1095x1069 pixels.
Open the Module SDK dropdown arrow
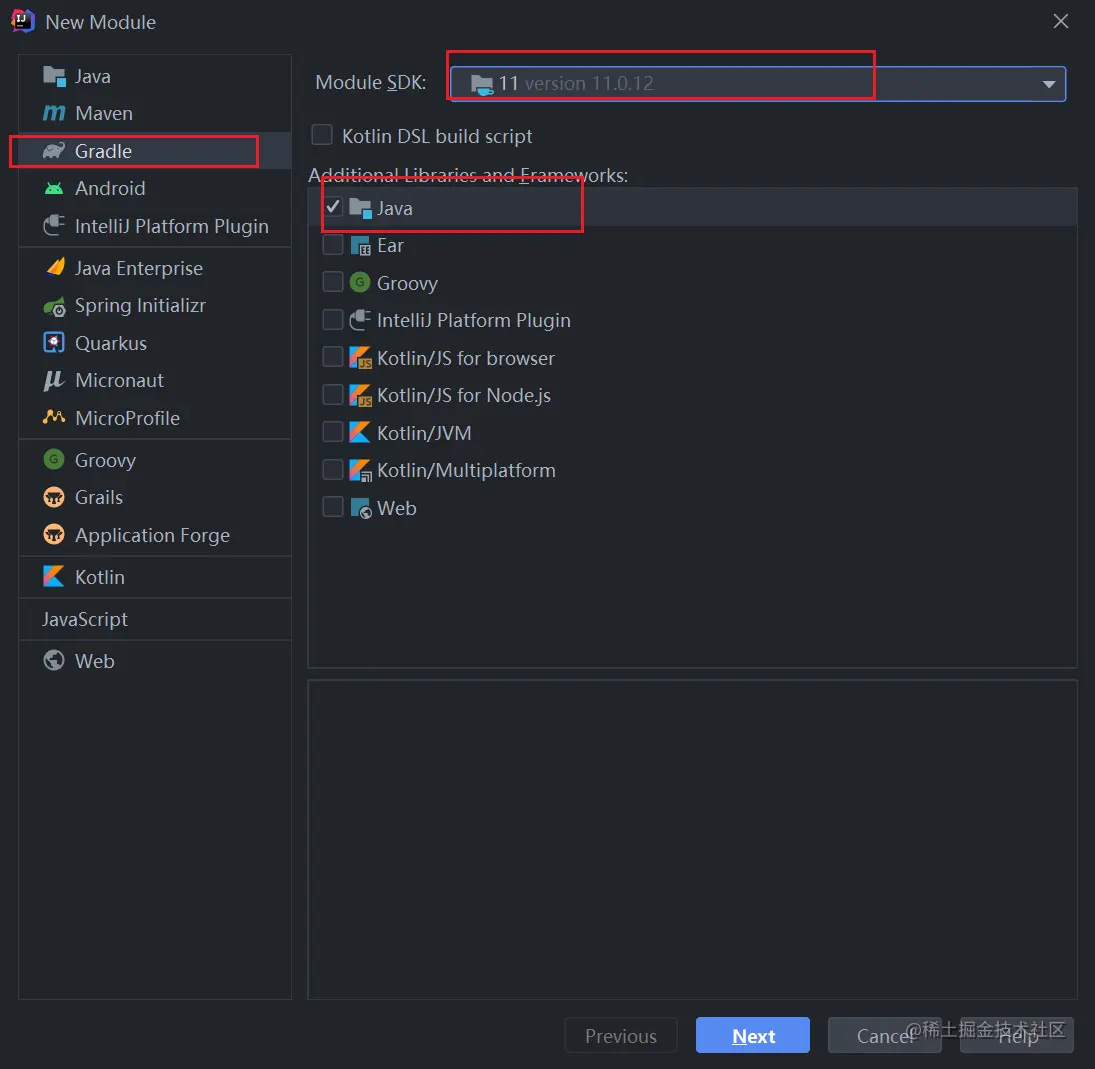tap(1048, 84)
